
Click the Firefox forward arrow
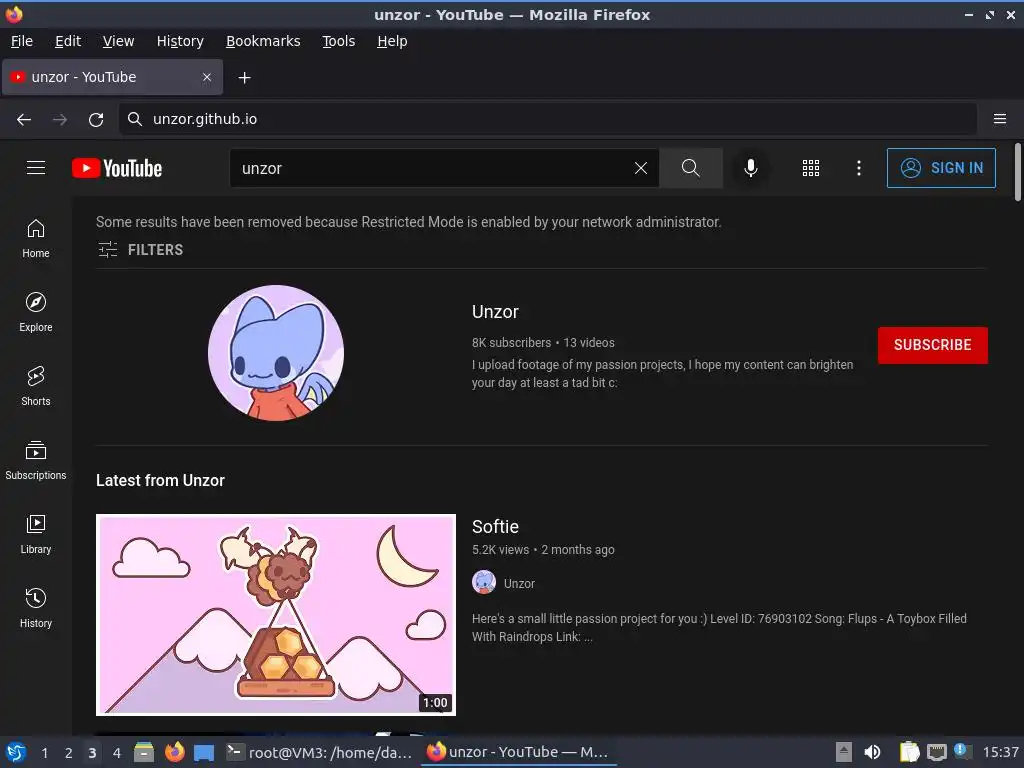(60, 119)
